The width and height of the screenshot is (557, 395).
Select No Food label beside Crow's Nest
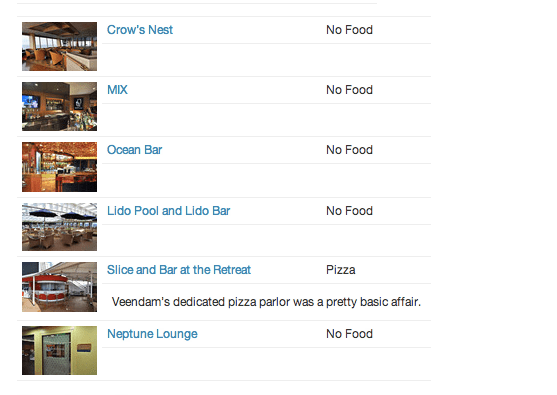point(350,30)
